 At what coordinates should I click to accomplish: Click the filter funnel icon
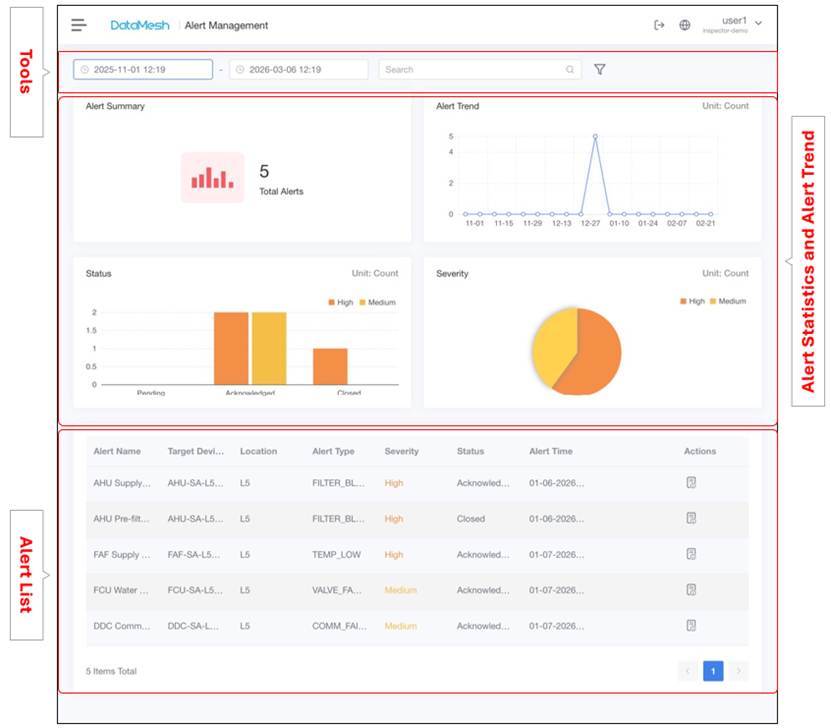(x=600, y=70)
